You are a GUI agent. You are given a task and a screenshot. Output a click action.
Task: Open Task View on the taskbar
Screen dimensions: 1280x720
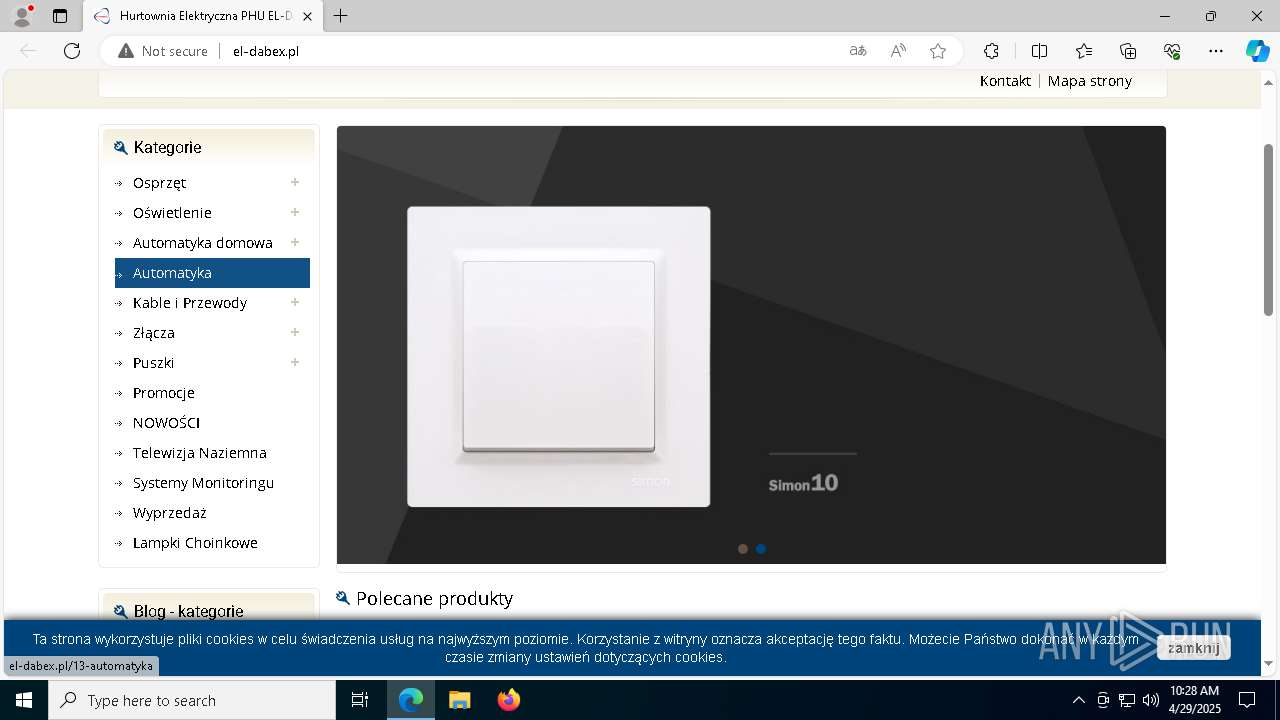pos(360,700)
